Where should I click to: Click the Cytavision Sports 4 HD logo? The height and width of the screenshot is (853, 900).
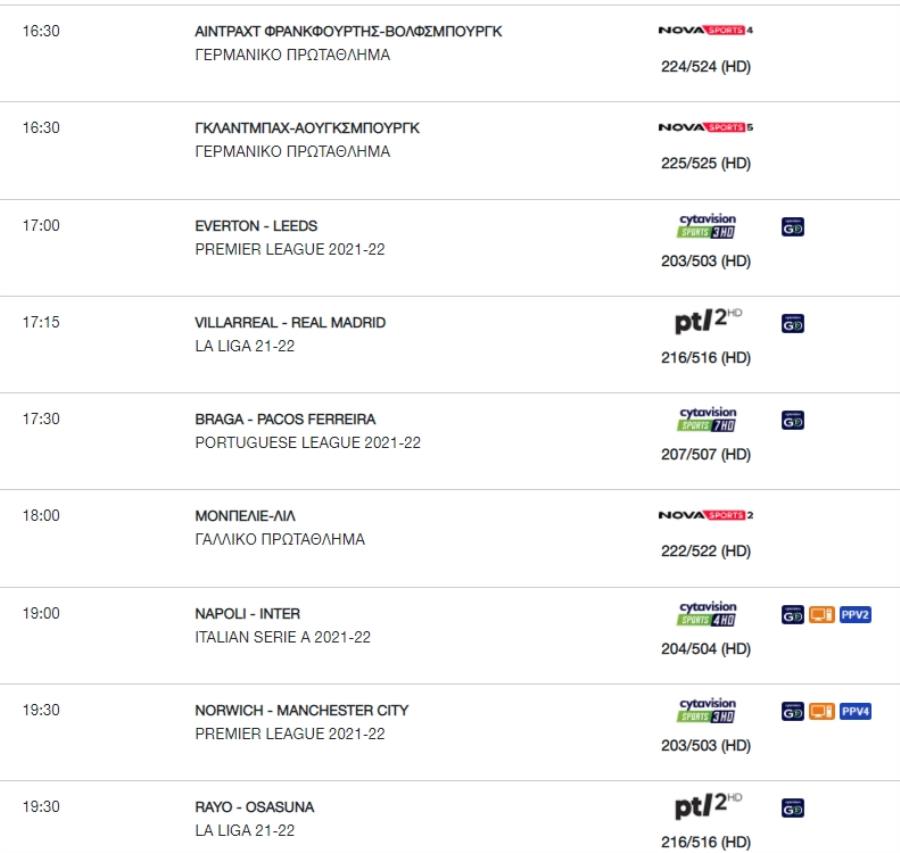click(707, 614)
